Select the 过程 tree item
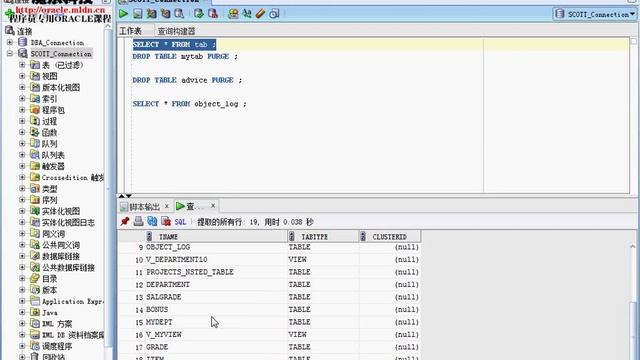Screen dimensions: 640x360 (49, 121)
